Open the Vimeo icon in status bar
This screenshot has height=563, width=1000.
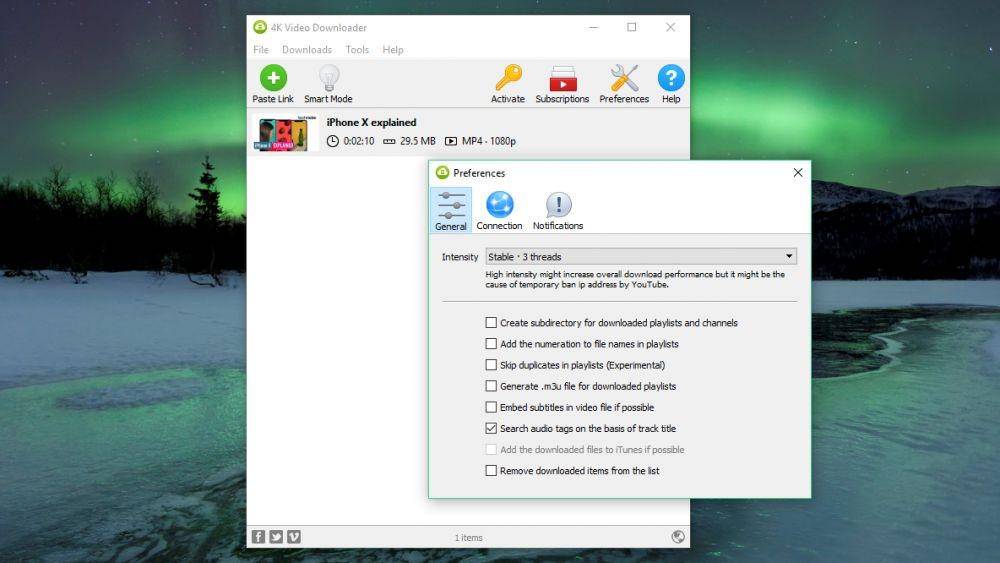point(294,537)
